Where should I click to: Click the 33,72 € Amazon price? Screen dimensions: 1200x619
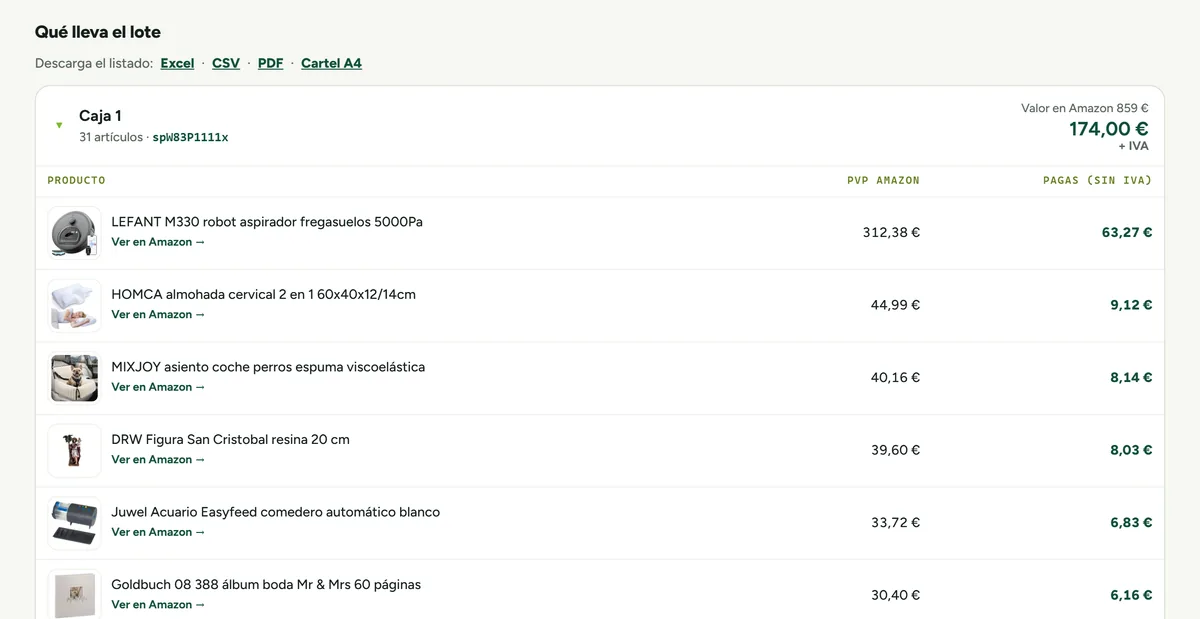pyautogui.click(x=895, y=522)
